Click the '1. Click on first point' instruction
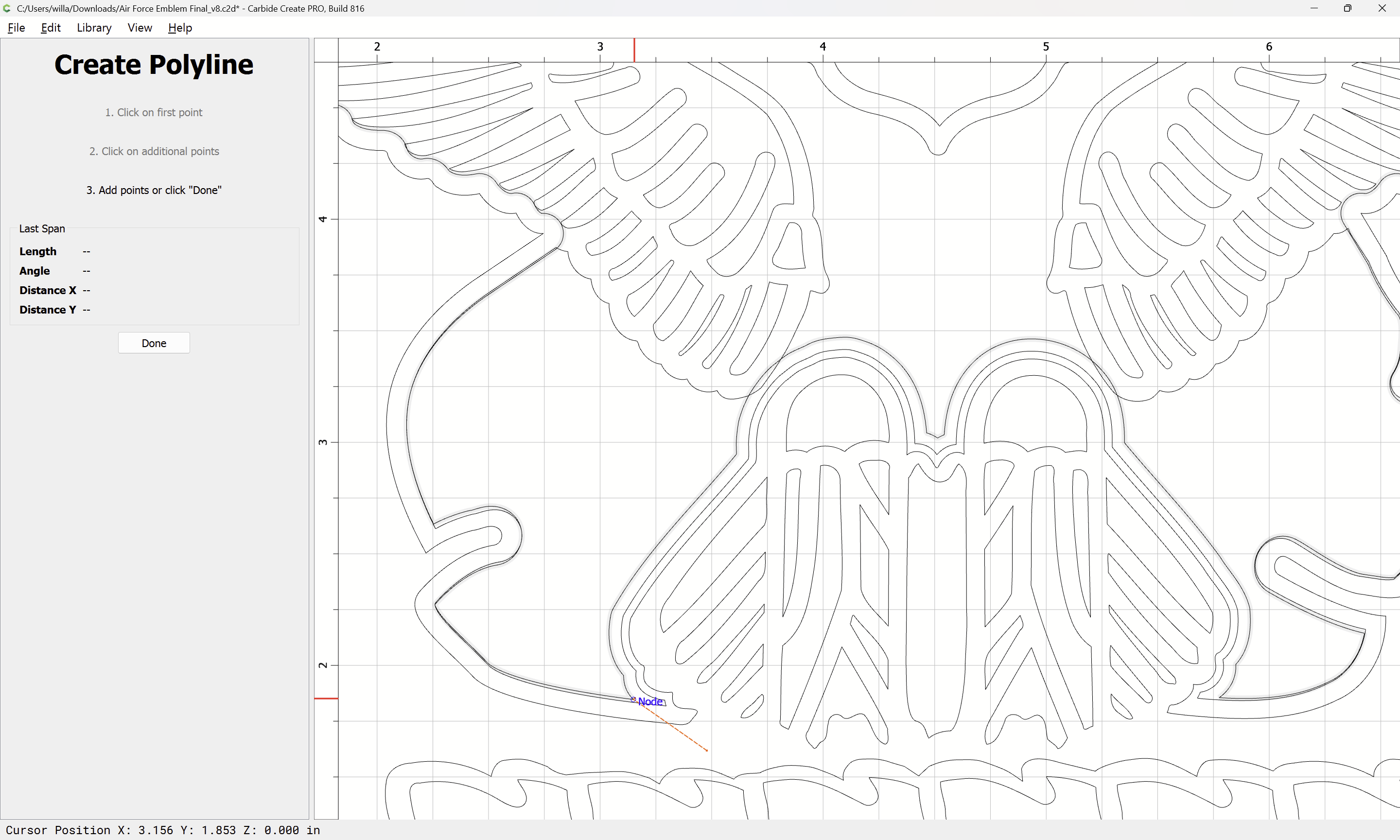The height and width of the screenshot is (840, 1400). coord(154,113)
